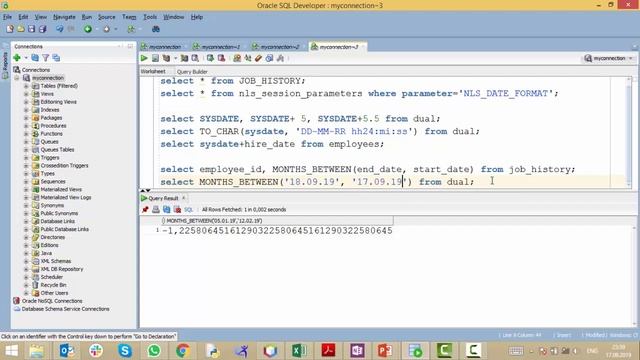Screen dimensions: 640x360
Task: Click the green Run Statement play button
Action: (144, 58)
